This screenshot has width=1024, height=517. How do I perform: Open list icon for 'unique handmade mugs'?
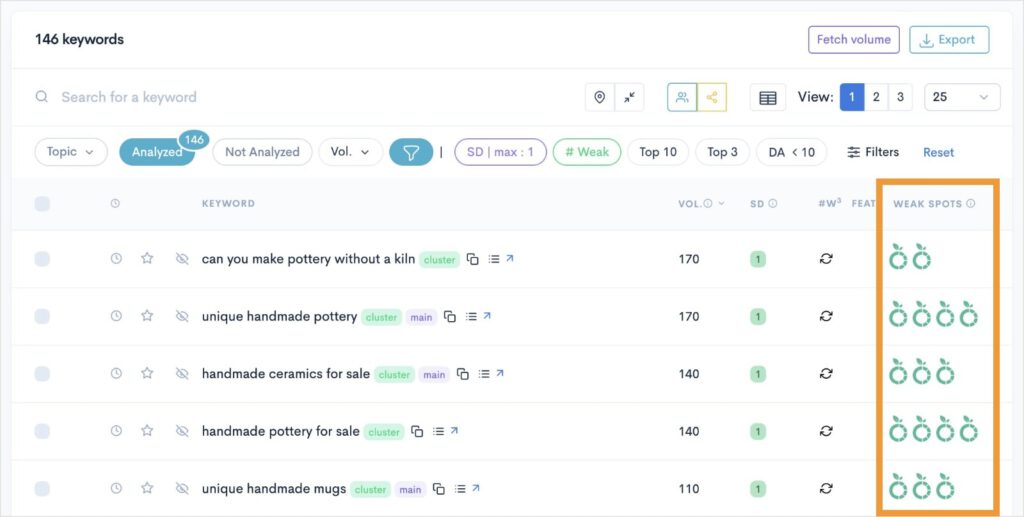pyautogui.click(x=460, y=489)
